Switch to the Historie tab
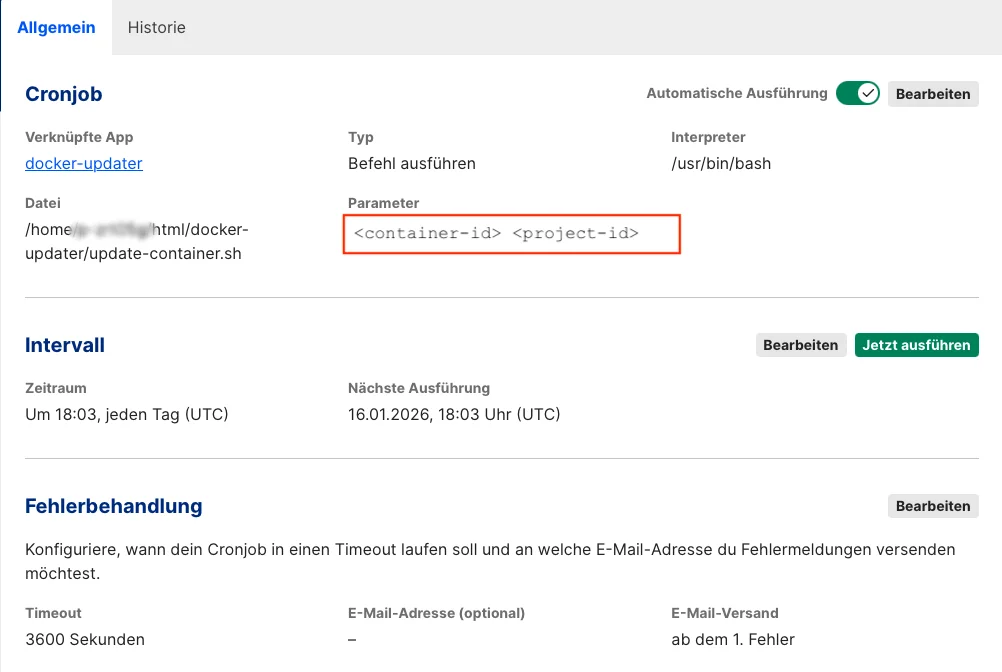This screenshot has width=1002, height=672. coord(156,27)
